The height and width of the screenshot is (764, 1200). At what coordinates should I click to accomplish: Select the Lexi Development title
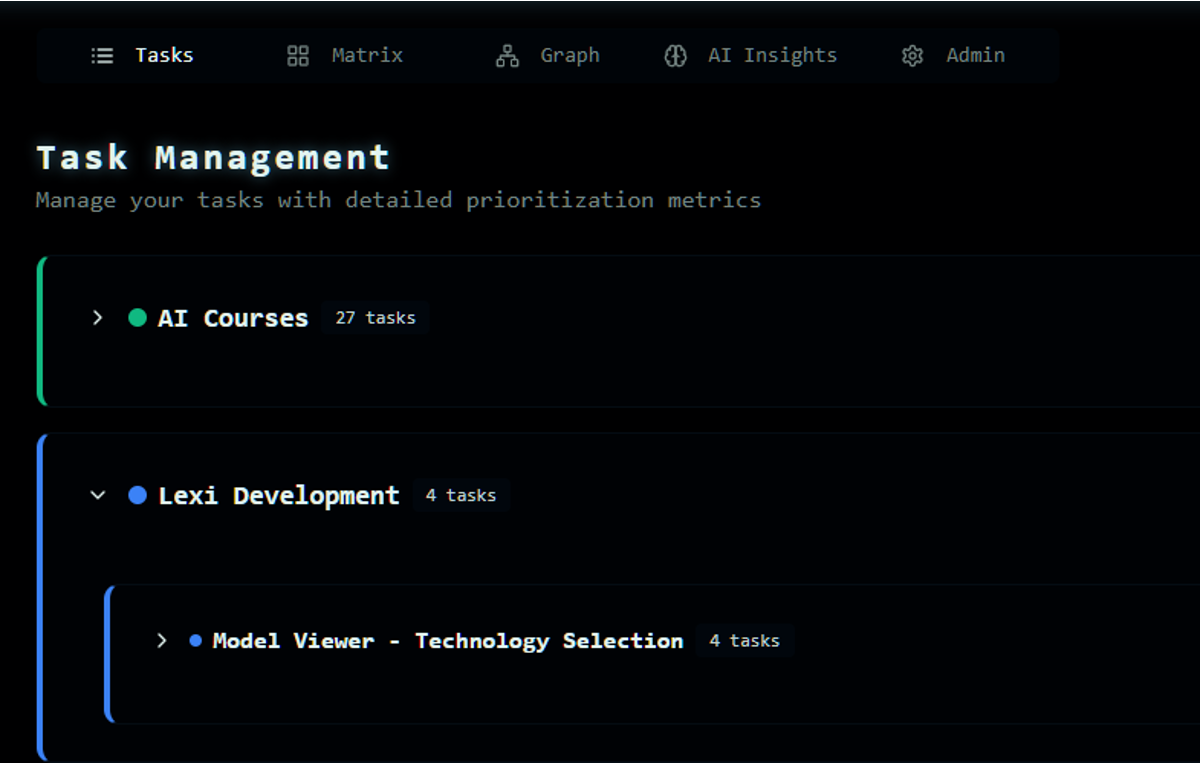tap(279, 495)
